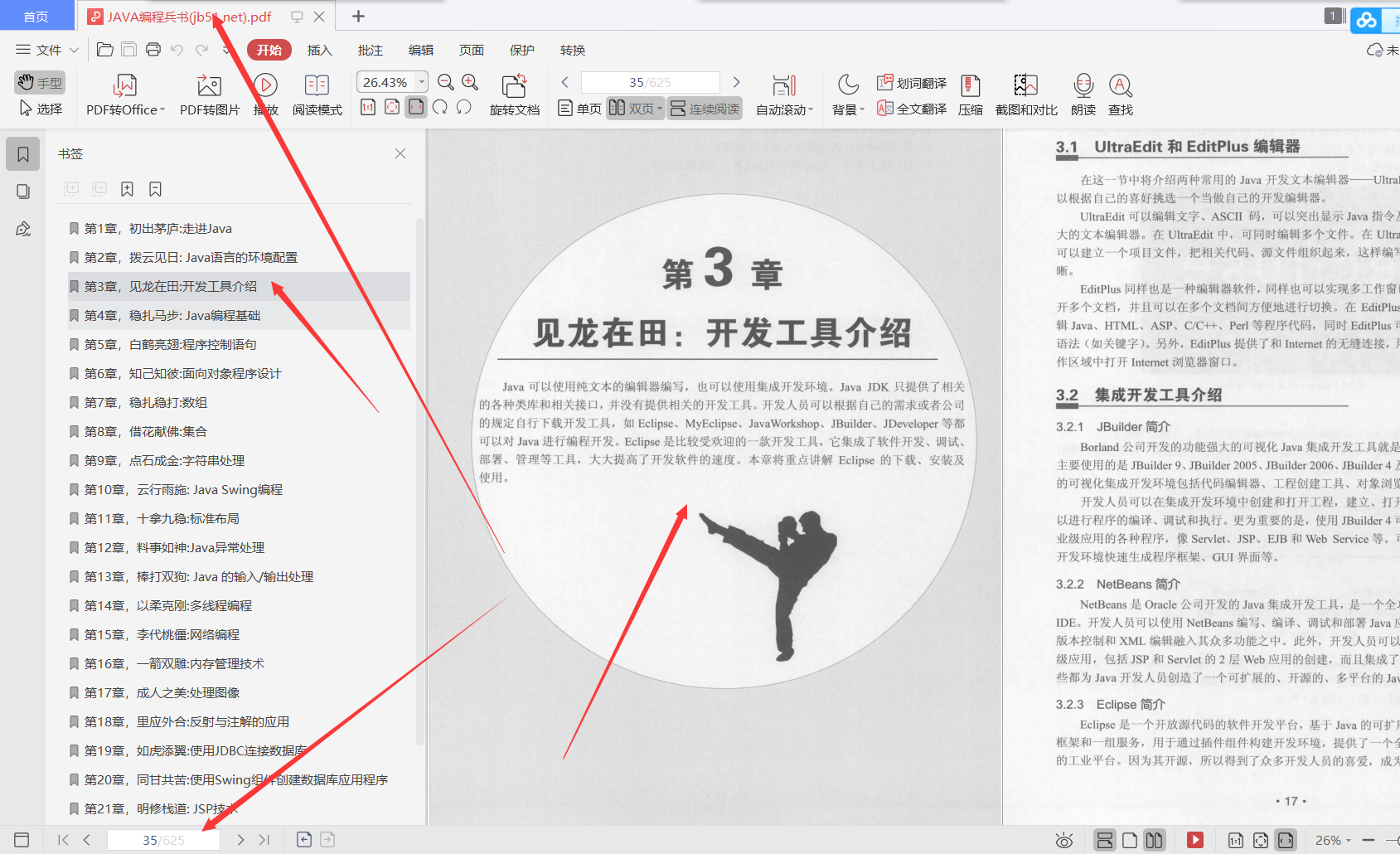
Task: Click the print icon in quick toolbar
Action: coord(153,50)
